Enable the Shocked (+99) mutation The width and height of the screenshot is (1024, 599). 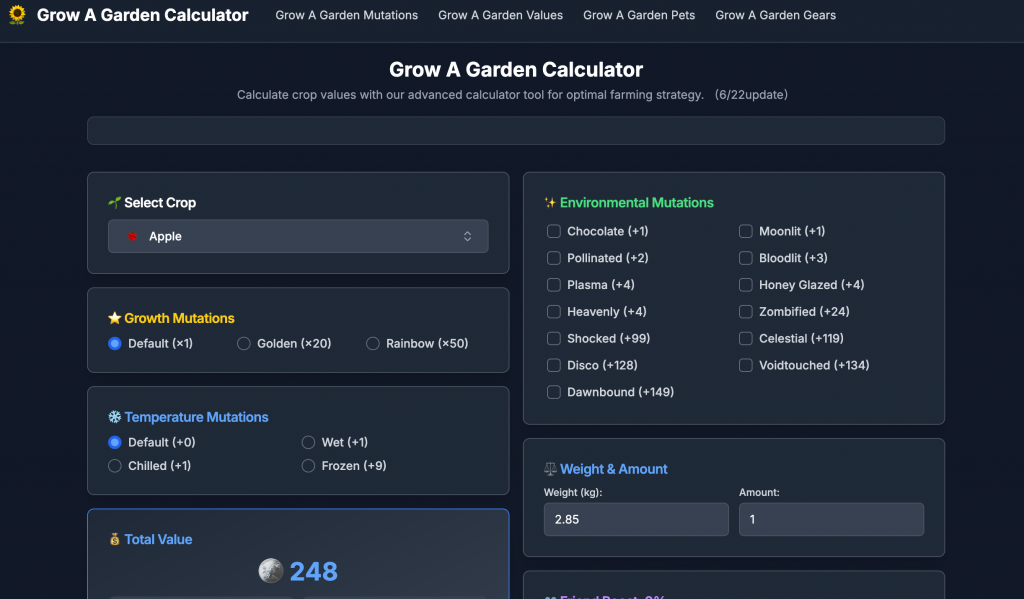click(x=554, y=338)
